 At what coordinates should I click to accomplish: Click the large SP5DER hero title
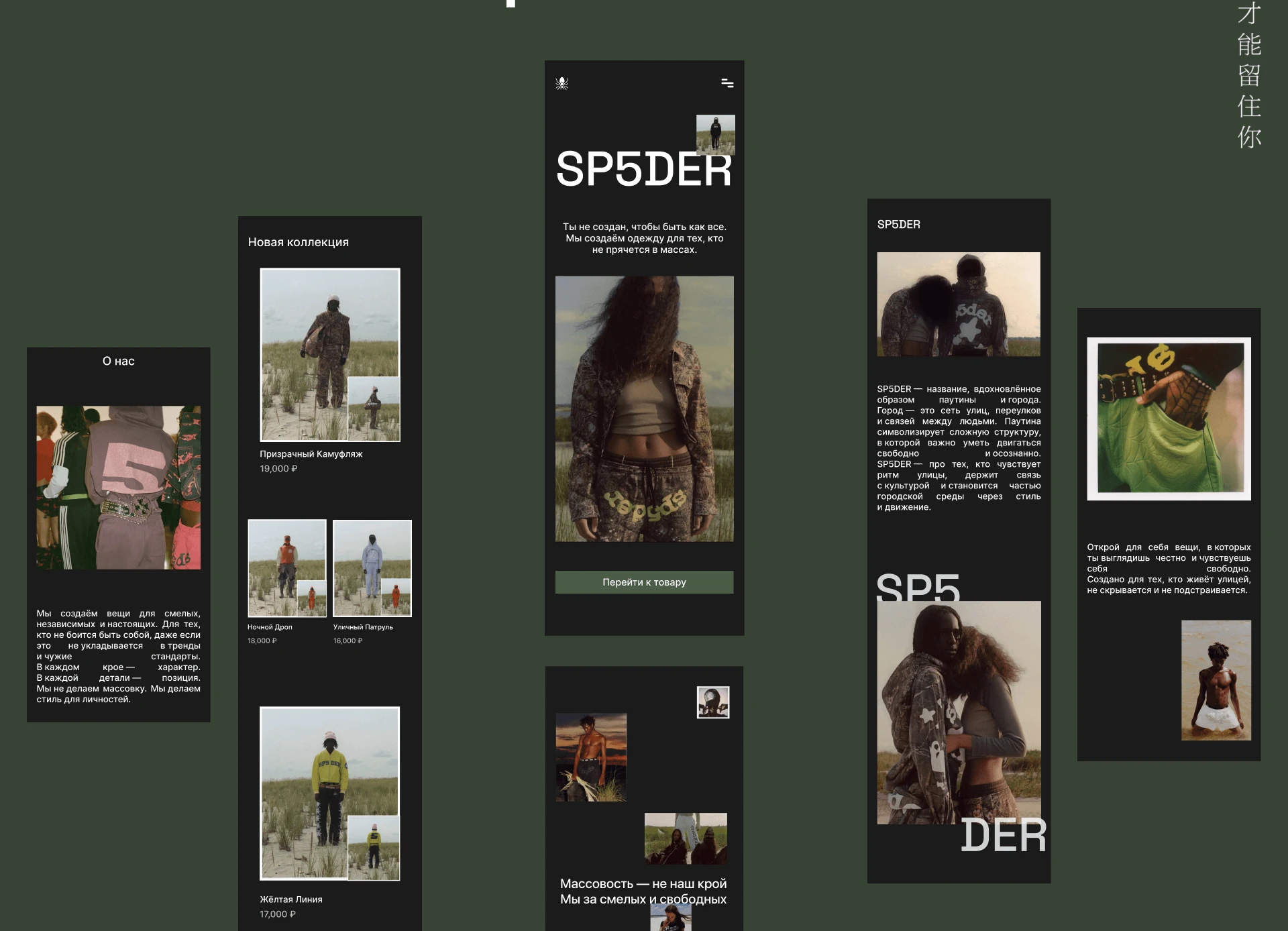pyautogui.click(x=643, y=170)
